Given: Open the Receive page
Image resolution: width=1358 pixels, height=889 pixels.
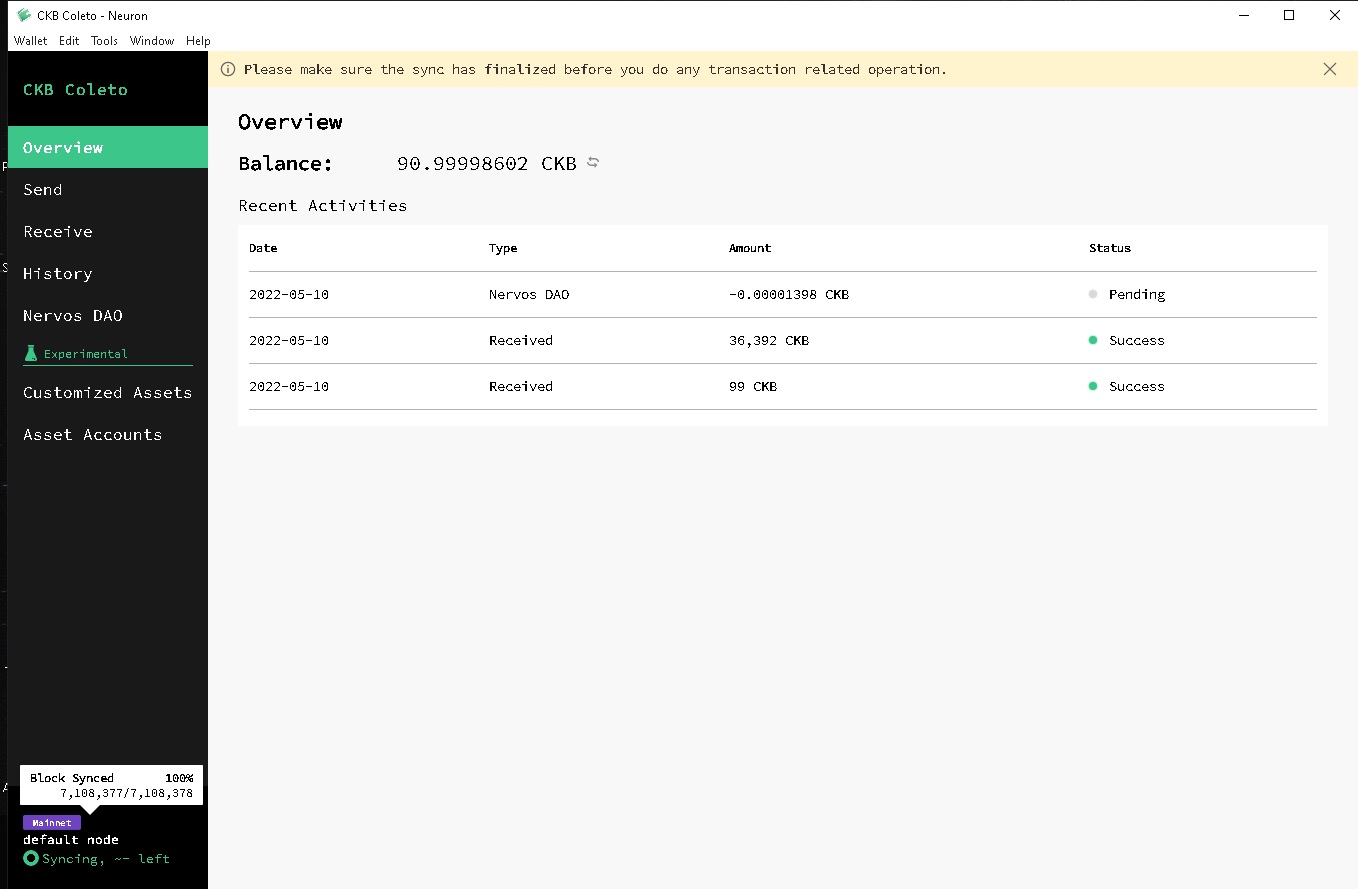Looking at the screenshot, I should coord(57,231).
